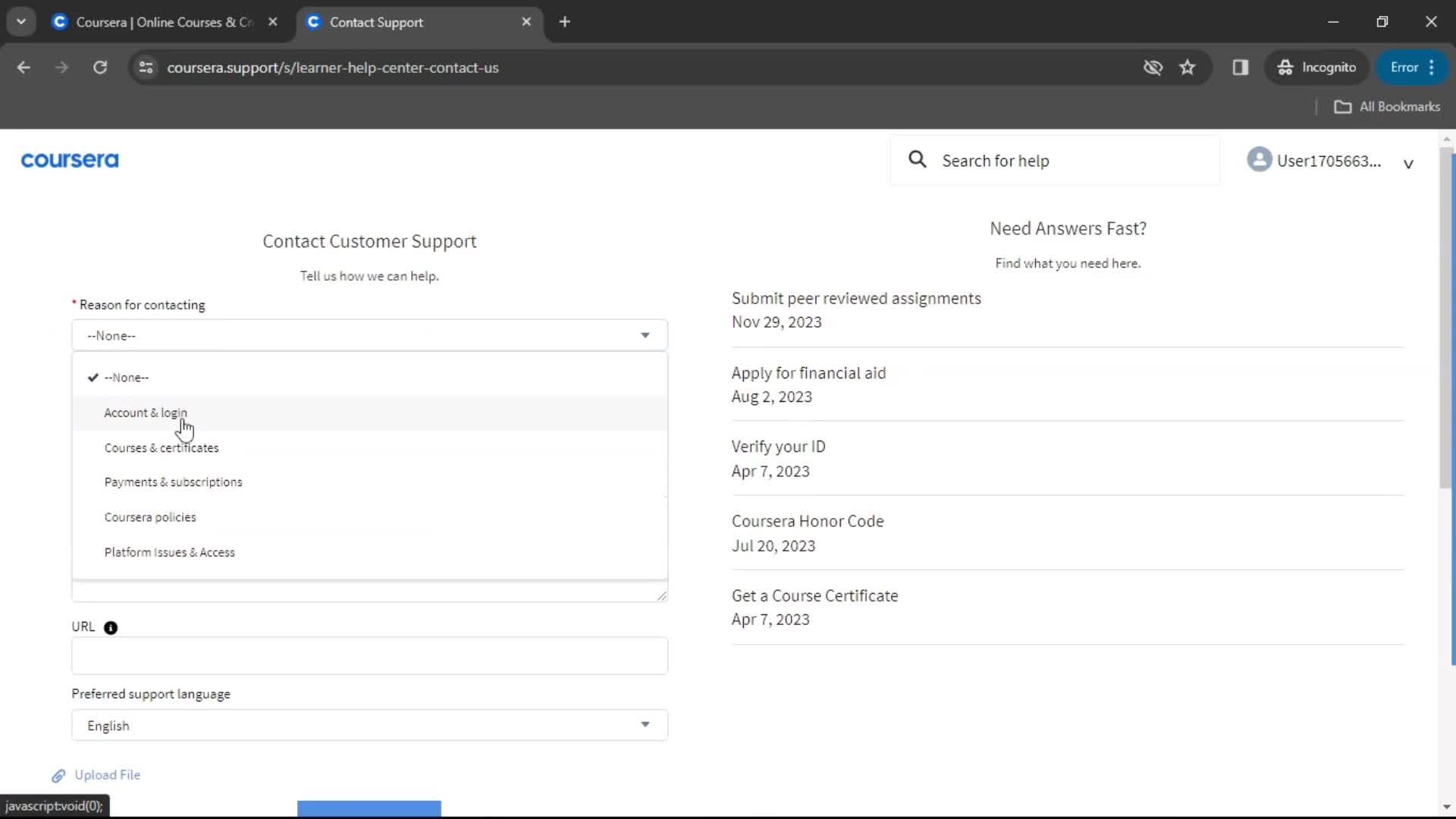Image resolution: width=1456 pixels, height=819 pixels.
Task: Reload the page
Action: pyautogui.click(x=100, y=67)
